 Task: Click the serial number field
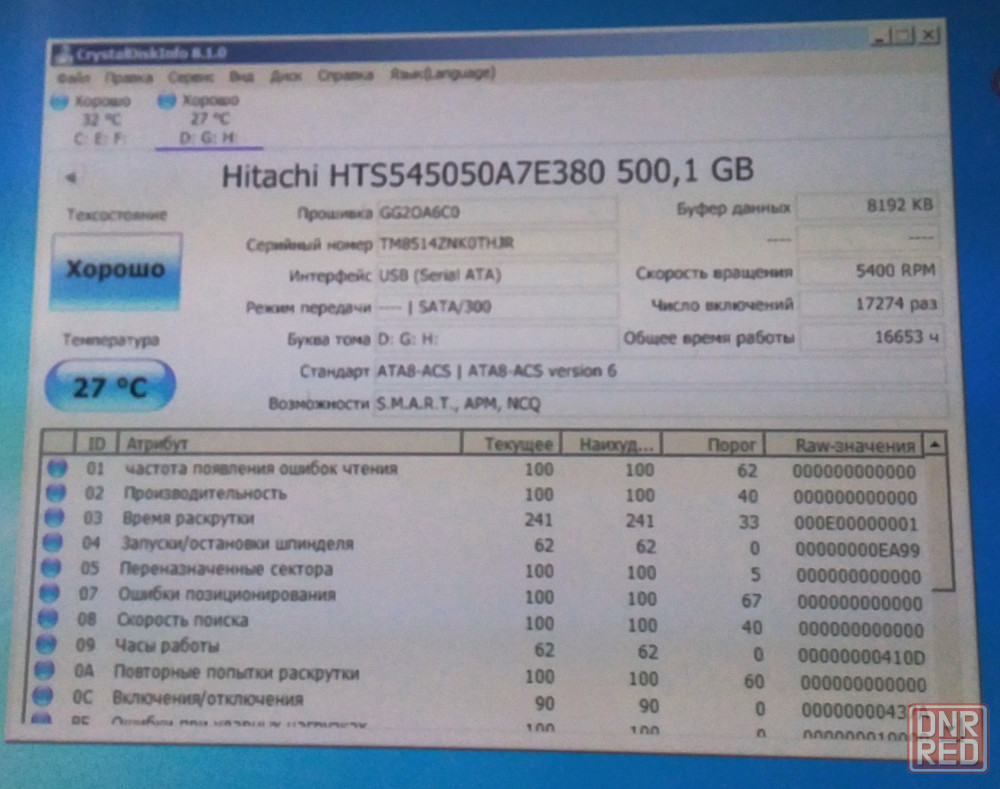coord(496,244)
